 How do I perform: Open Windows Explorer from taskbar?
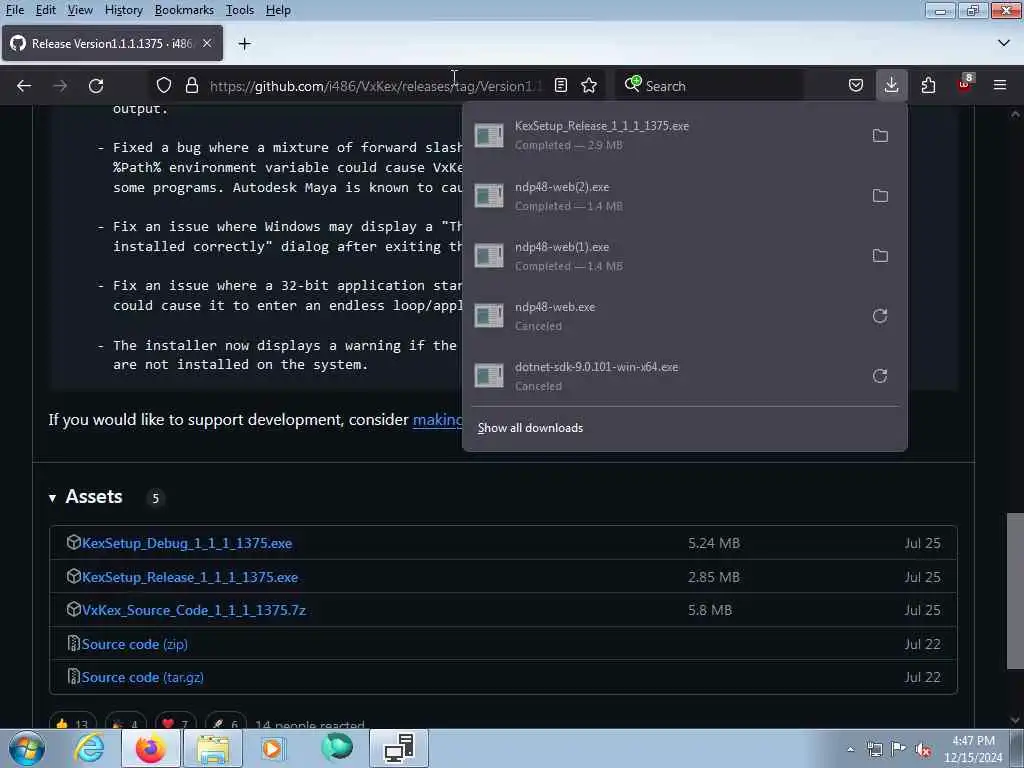click(x=213, y=748)
